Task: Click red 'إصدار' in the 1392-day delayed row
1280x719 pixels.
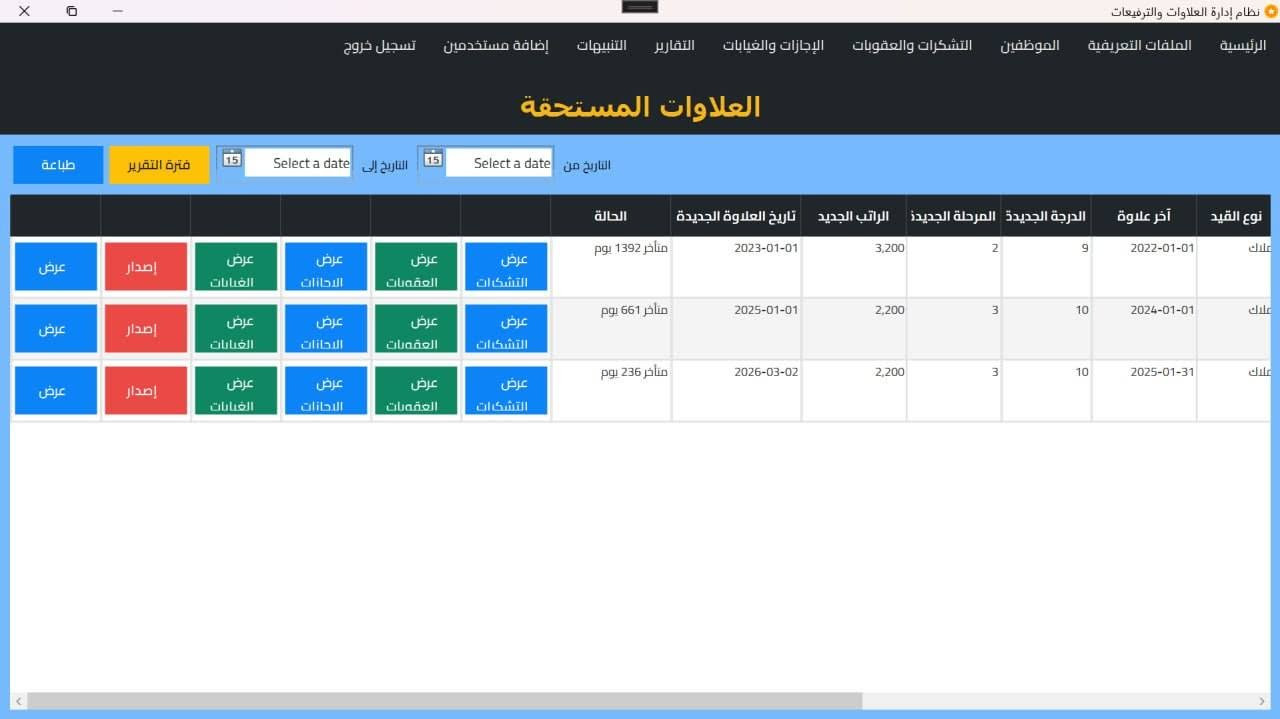Action: (x=146, y=267)
